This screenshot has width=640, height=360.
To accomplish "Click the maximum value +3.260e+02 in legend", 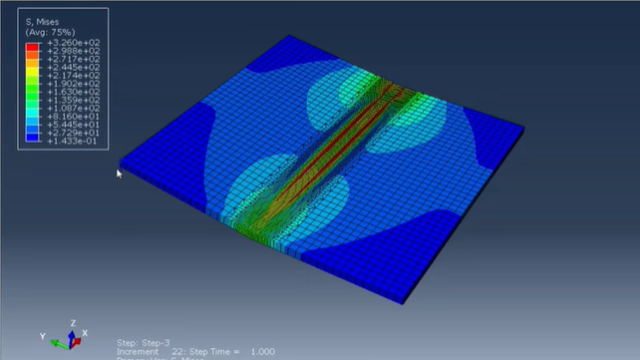I will tap(73, 43).
